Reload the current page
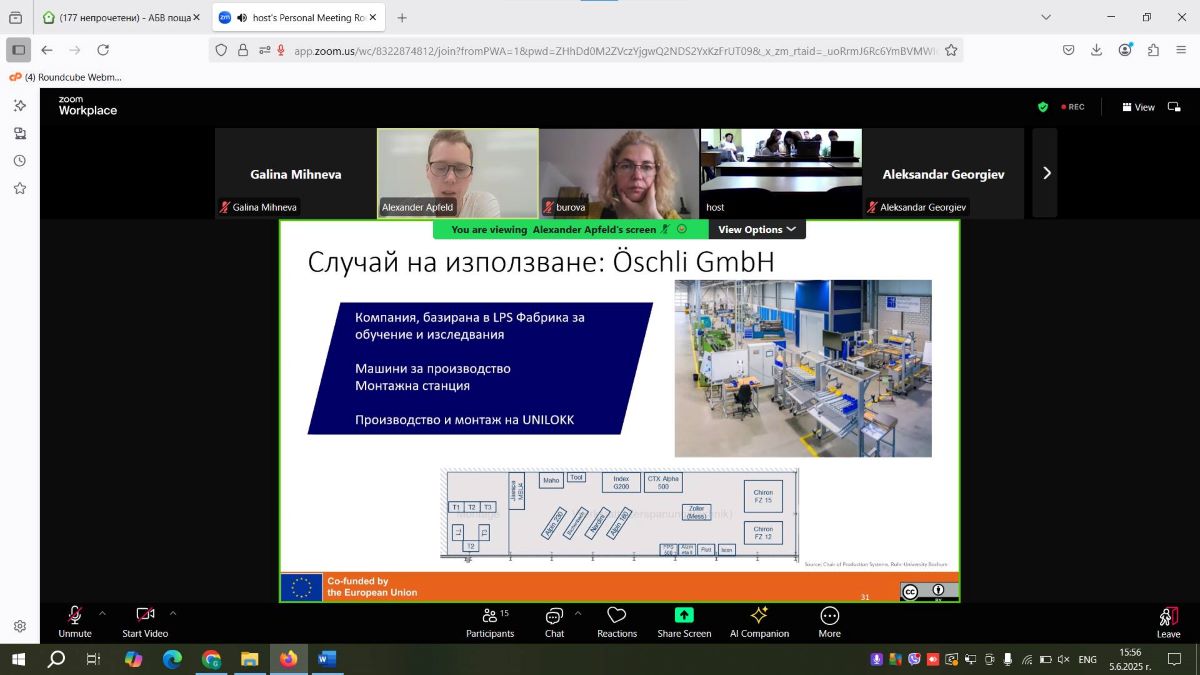1200x675 pixels. (103, 50)
